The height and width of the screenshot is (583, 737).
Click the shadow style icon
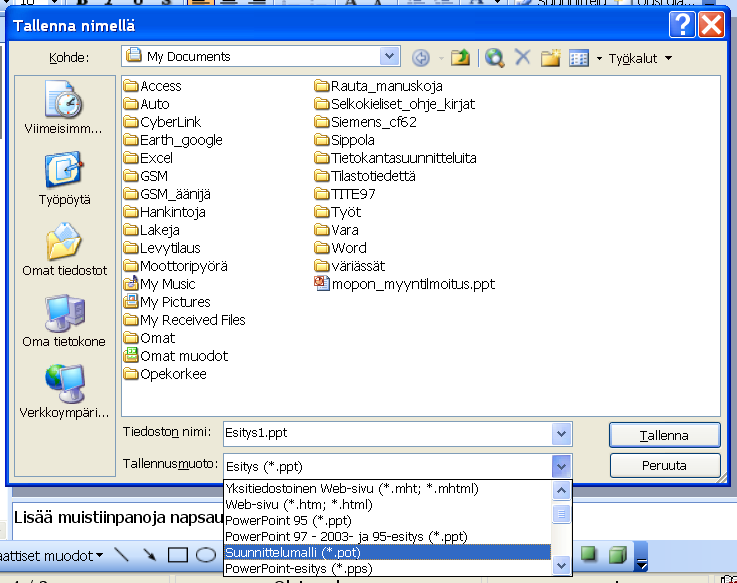588,554
